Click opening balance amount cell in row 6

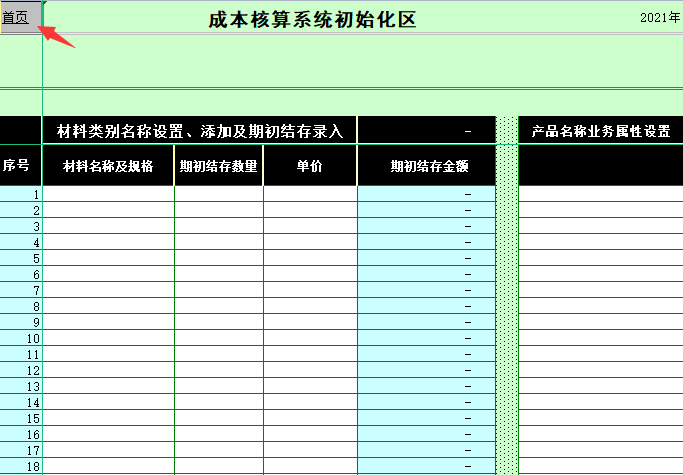[x=426, y=274]
